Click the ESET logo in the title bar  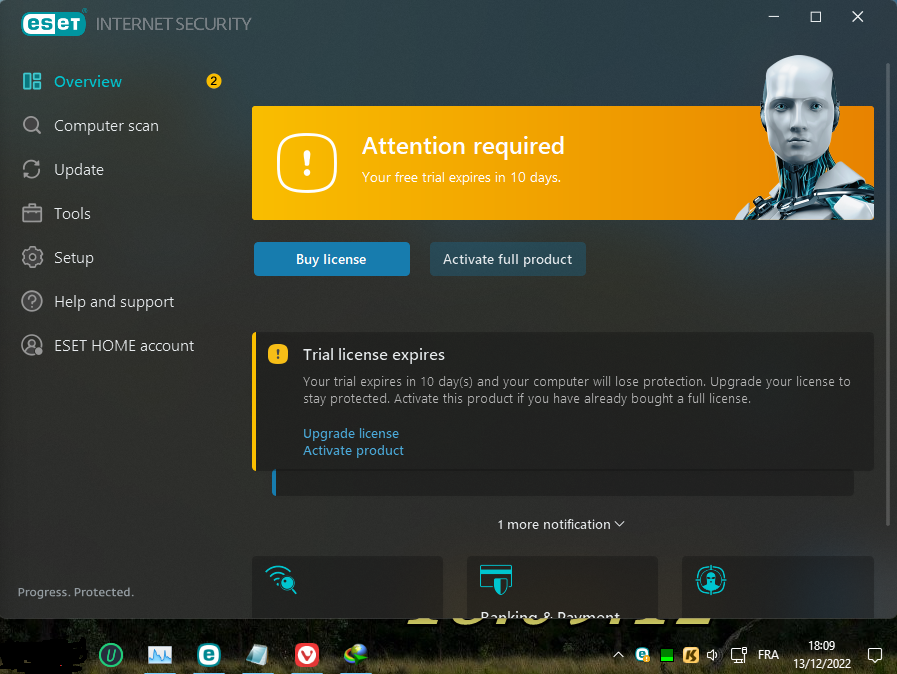(53, 23)
